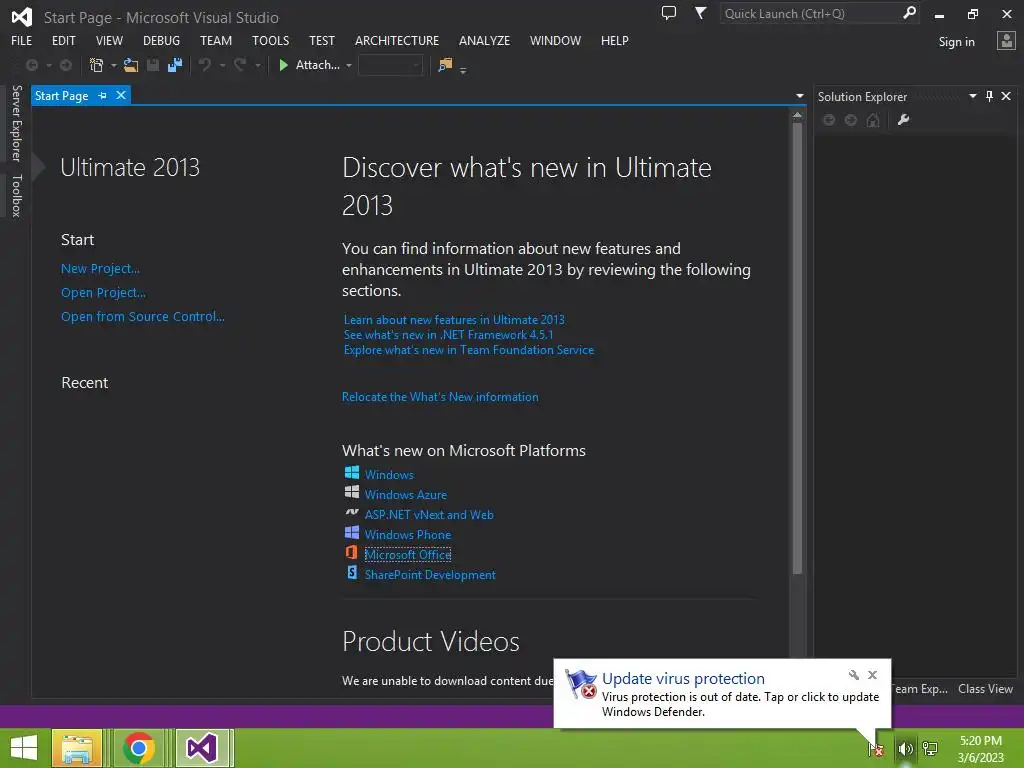Open the ANALYZE menu

coord(485,40)
